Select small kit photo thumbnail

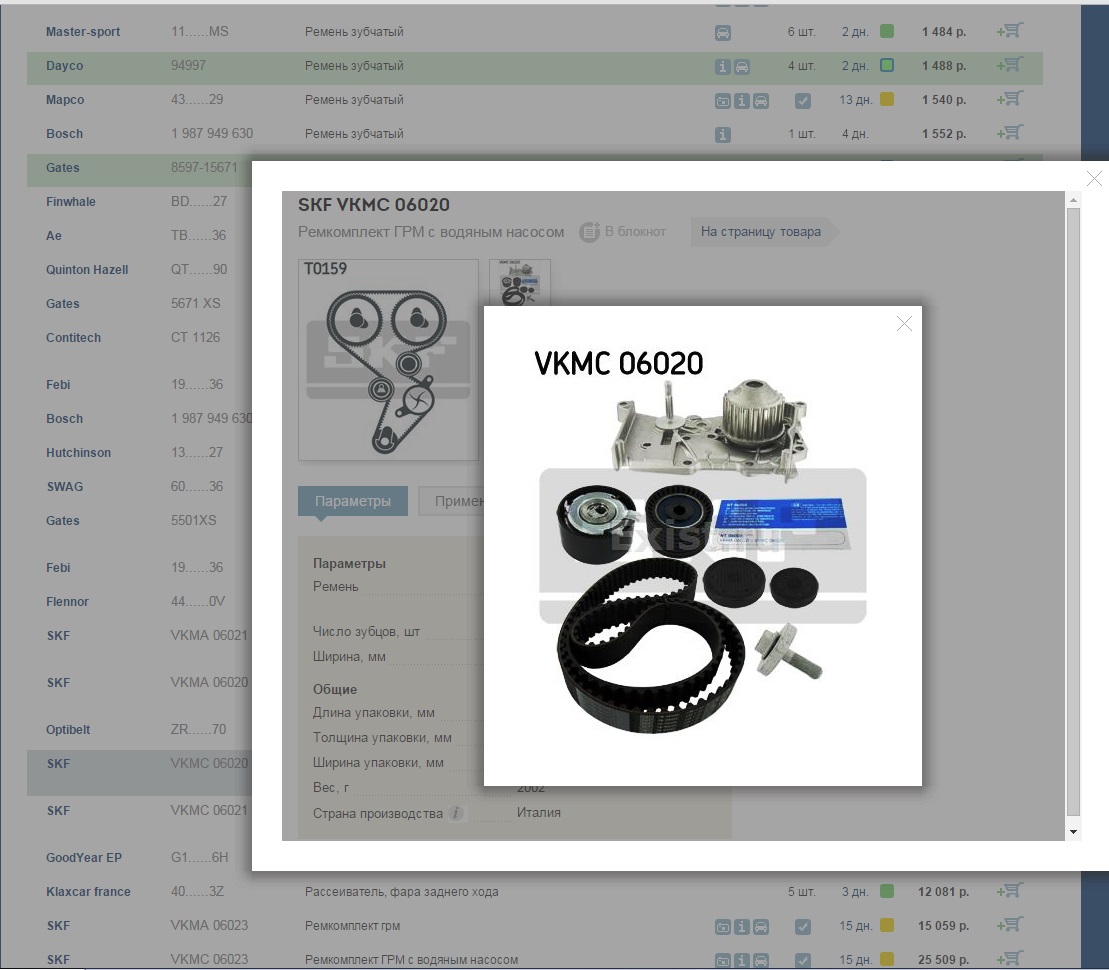(520, 282)
